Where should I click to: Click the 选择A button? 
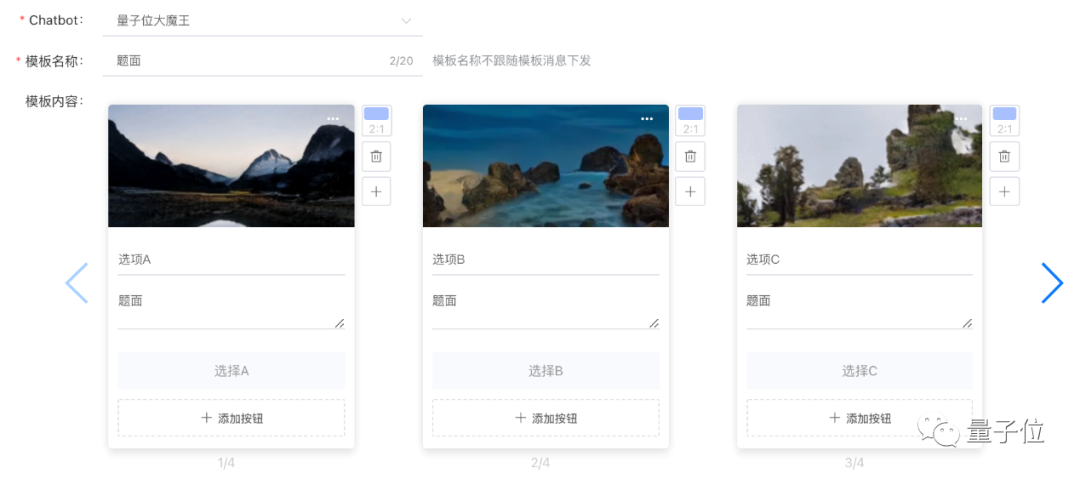click(231, 371)
